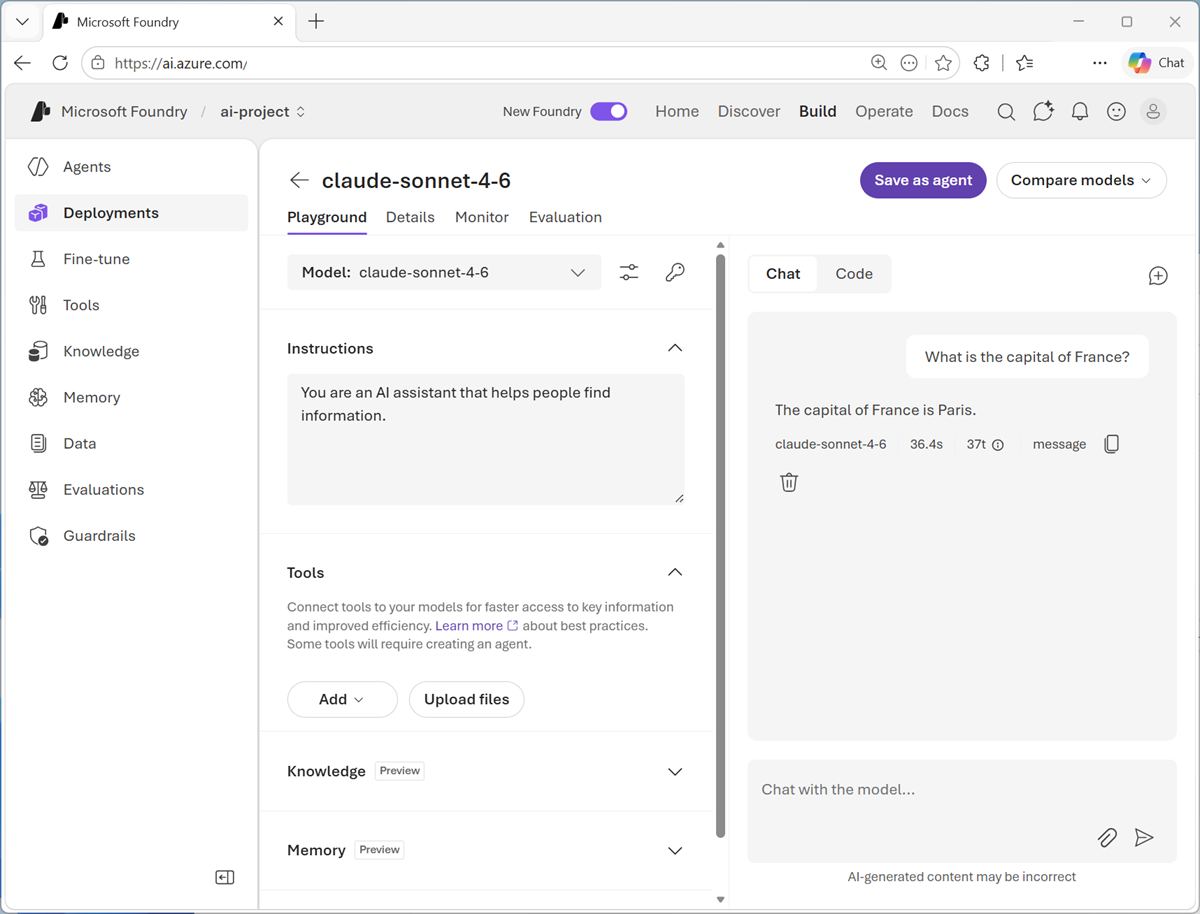Switch to the Details tab

[410, 217]
